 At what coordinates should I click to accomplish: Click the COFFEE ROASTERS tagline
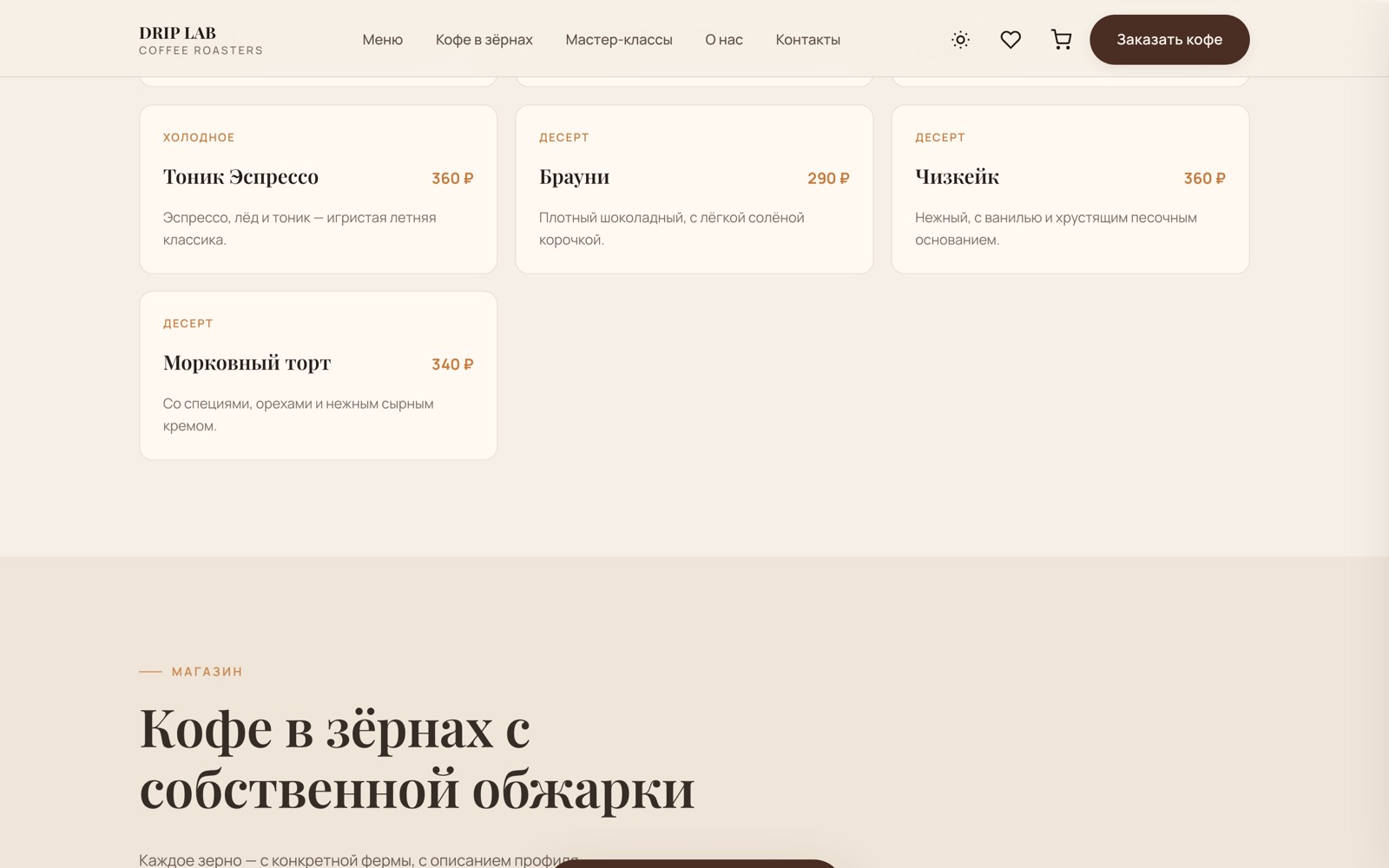tap(201, 50)
